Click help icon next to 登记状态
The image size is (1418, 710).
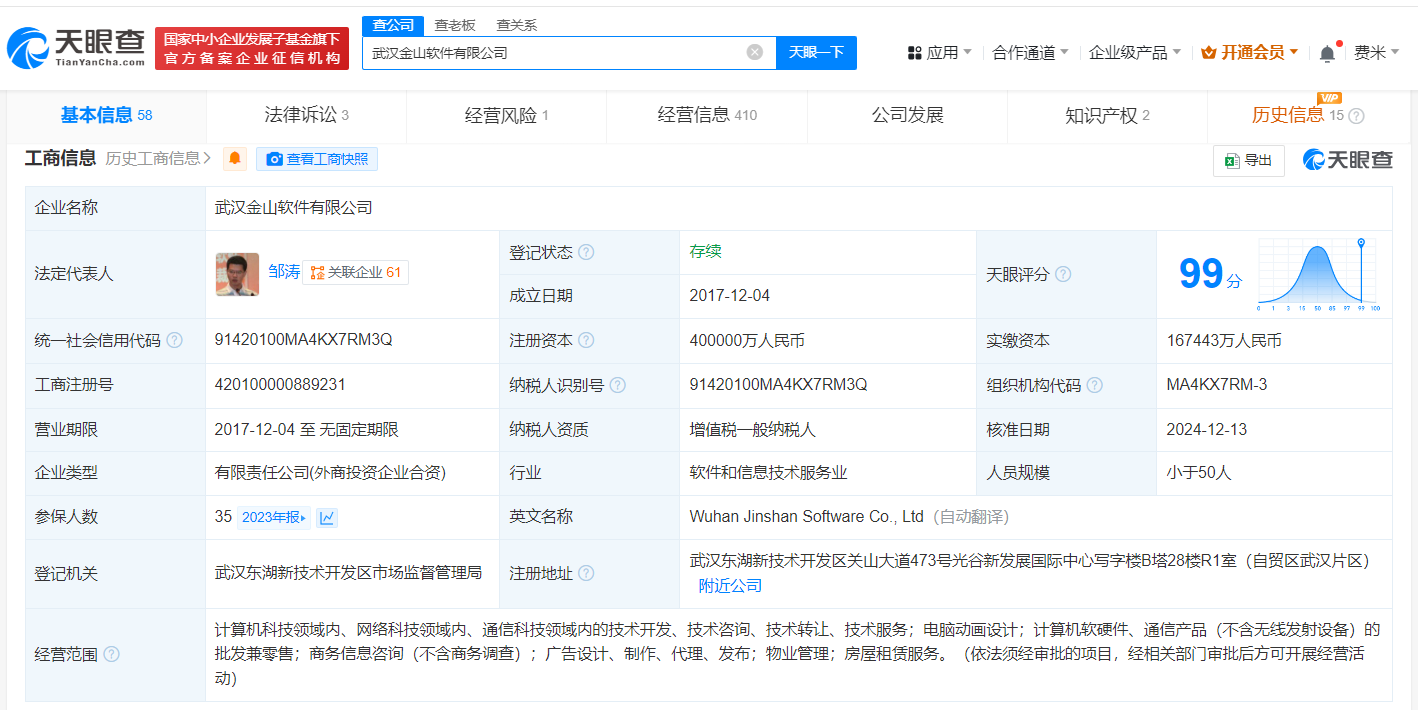coord(586,252)
